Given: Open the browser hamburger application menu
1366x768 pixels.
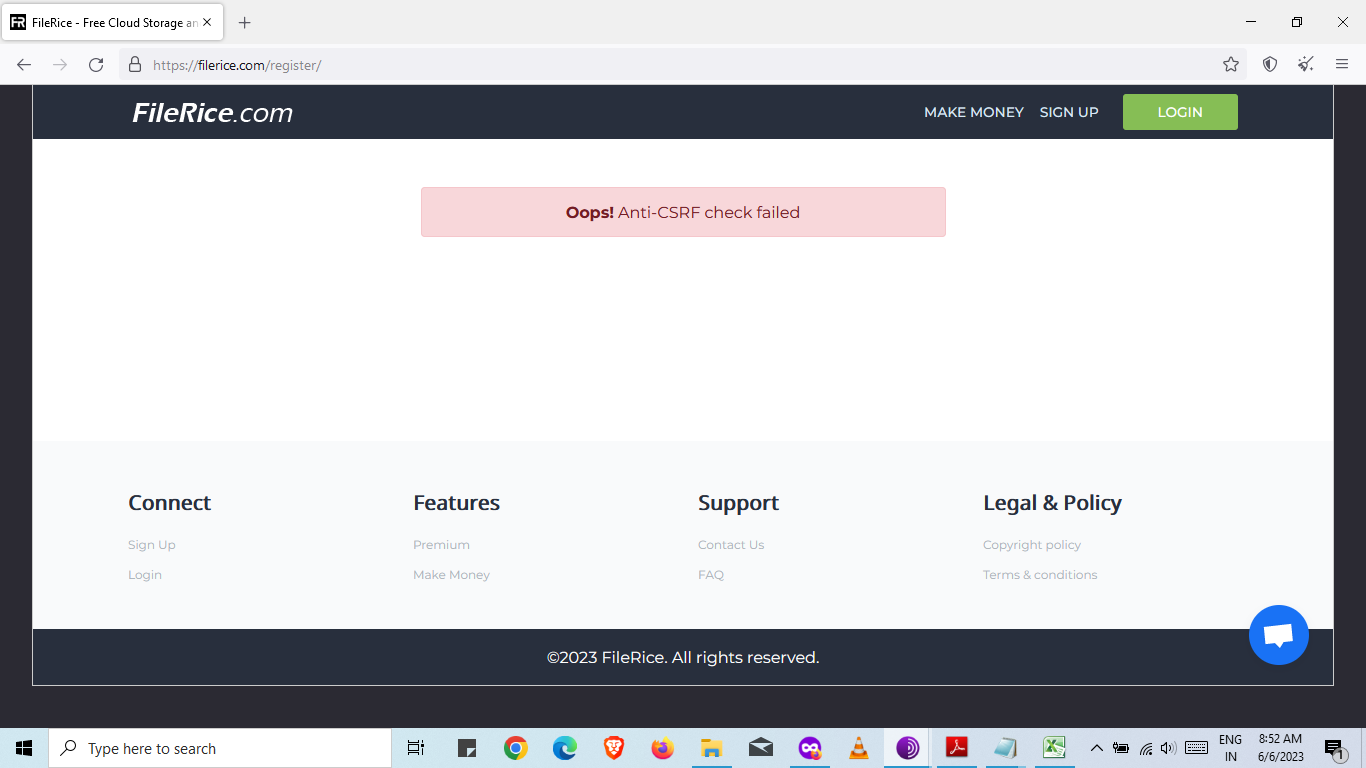Looking at the screenshot, I should (x=1342, y=65).
